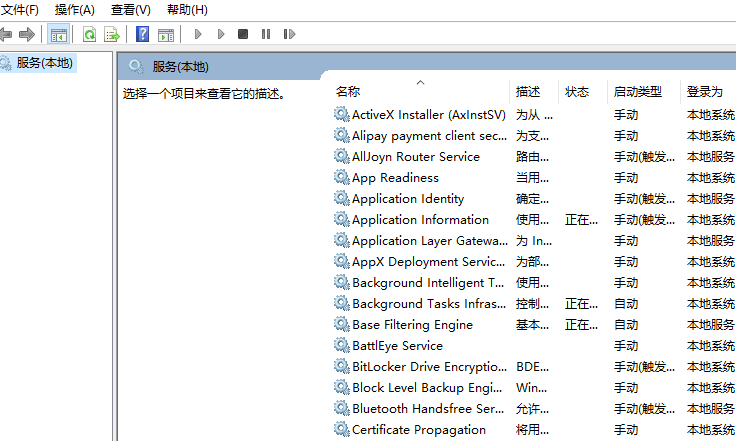Image resolution: width=736 pixels, height=441 pixels.
Task: Click the Refresh toolbar icon
Action: pos(89,34)
